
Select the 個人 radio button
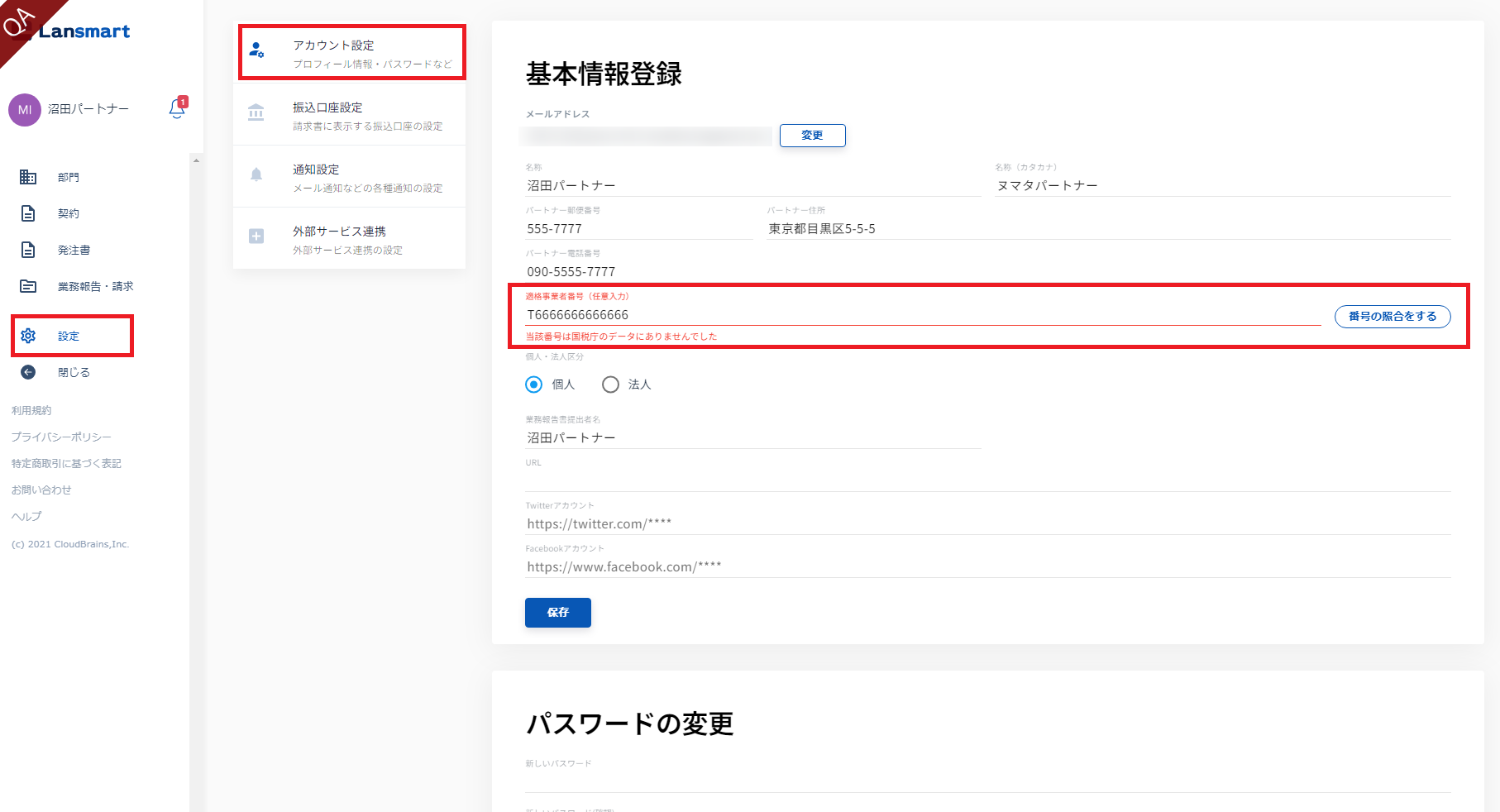[x=534, y=385]
